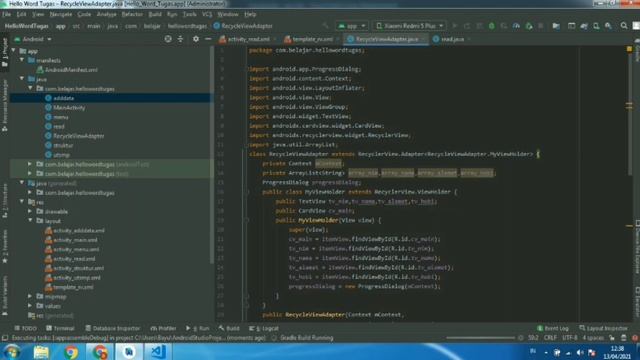
Task: Select the adddata class in tree
Action: 60,98
